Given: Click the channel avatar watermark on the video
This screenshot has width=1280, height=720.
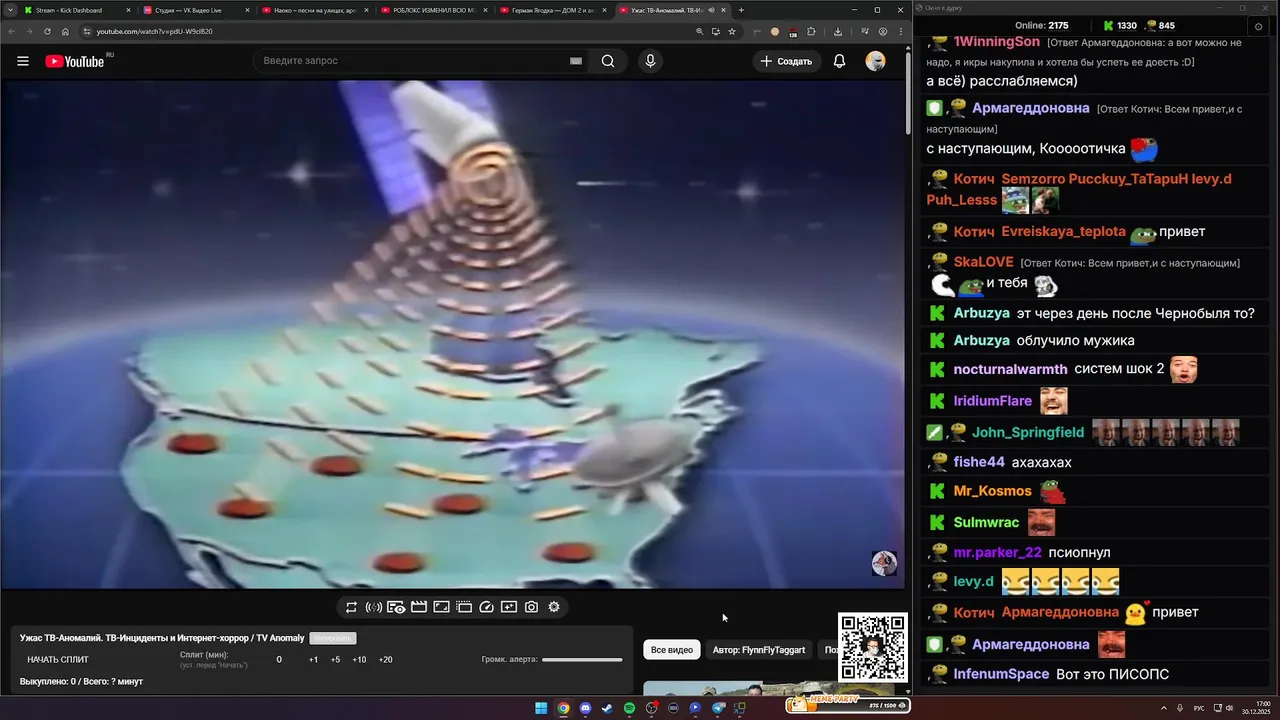Looking at the screenshot, I should tap(884, 563).
